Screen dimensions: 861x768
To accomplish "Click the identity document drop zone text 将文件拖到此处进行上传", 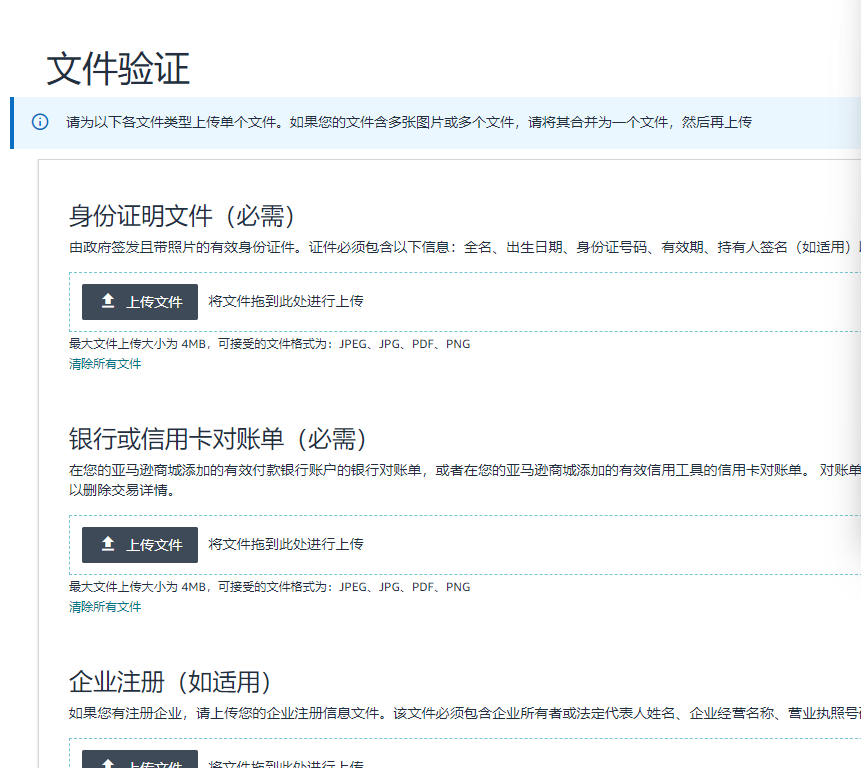I will 286,301.
